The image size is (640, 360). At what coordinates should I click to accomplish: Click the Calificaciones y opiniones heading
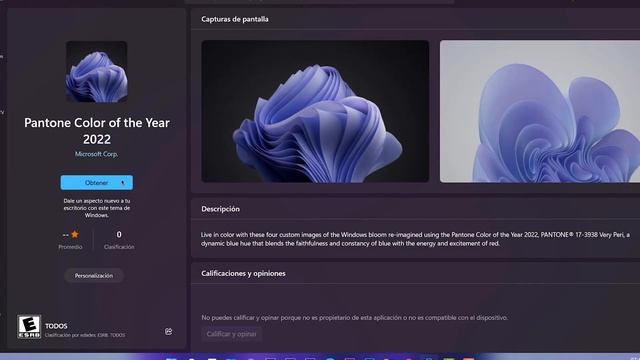click(x=243, y=273)
